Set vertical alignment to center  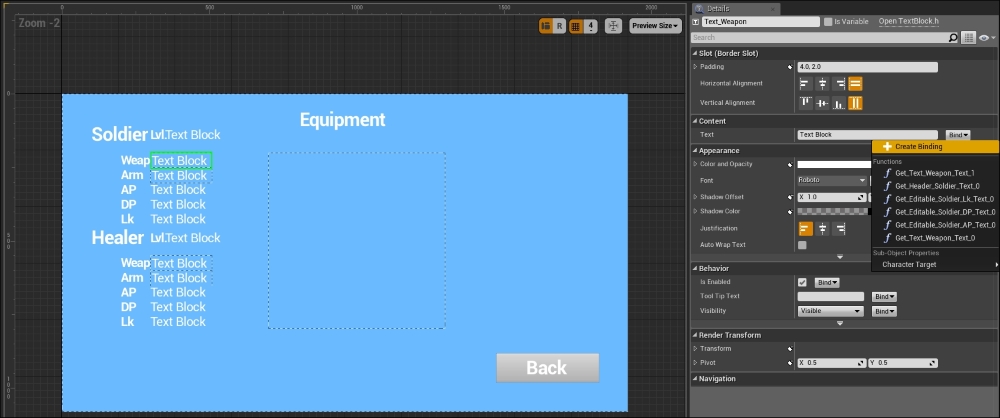(x=822, y=103)
